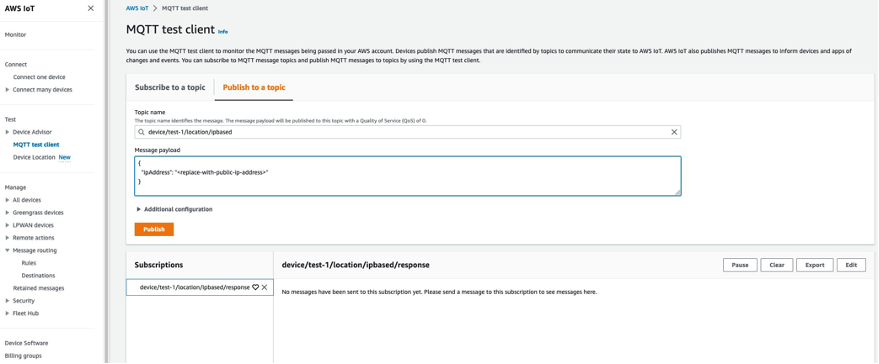The width and height of the screenshot is (879, 364).
Task: Click the Topic name input field
Action: point(408,132)
